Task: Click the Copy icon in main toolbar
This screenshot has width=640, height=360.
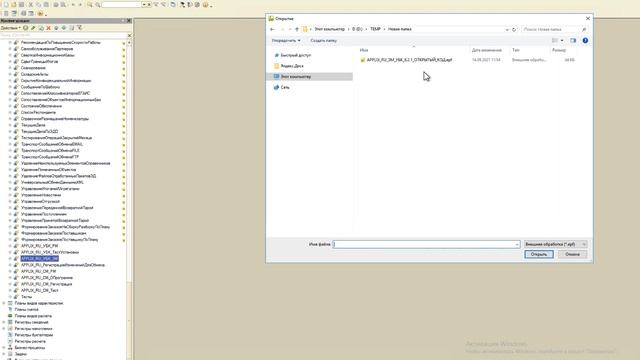Action: click(x=38, y=4)
